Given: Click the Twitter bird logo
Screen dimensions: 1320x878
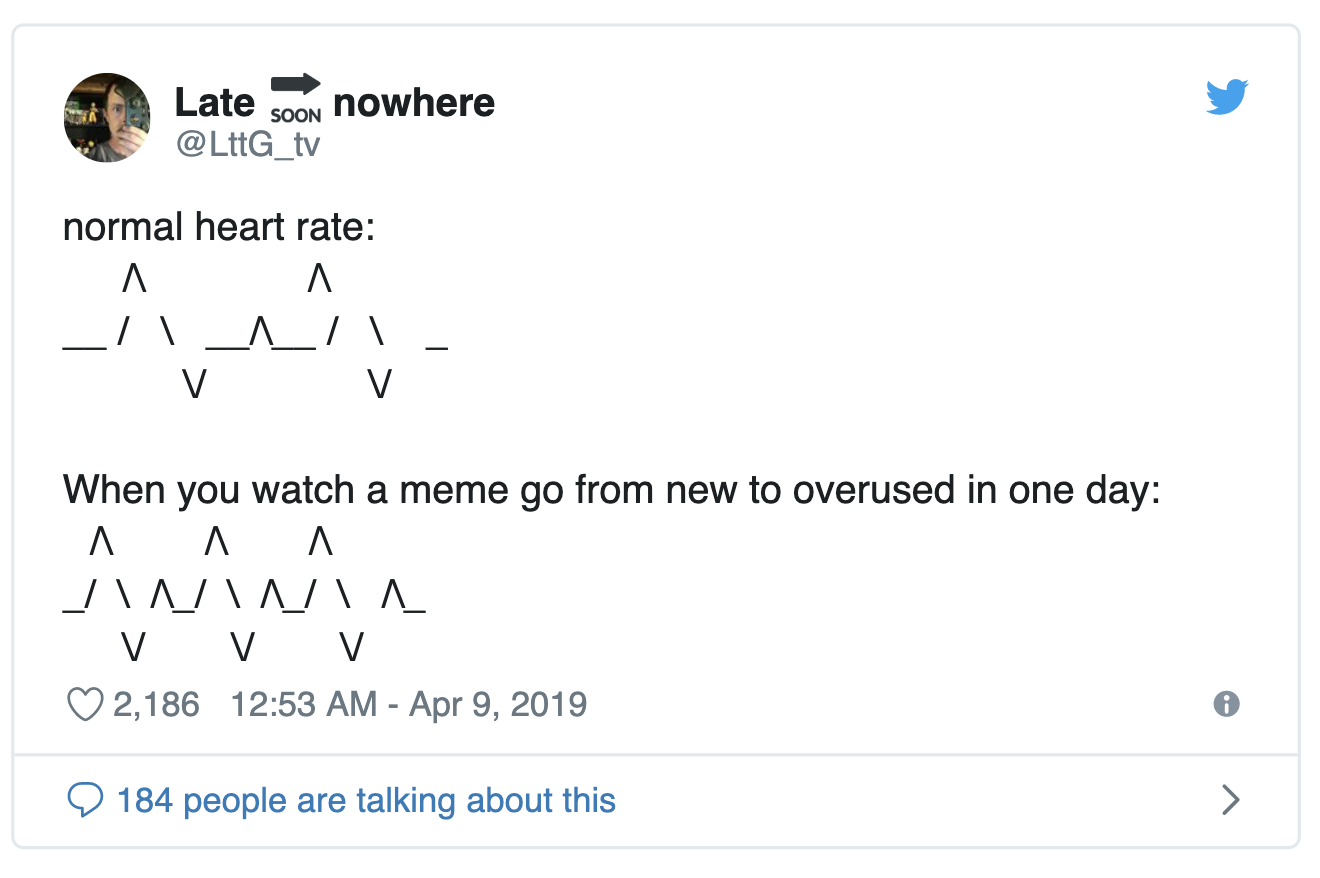Looking at the screenshot, I should 1227,95.
